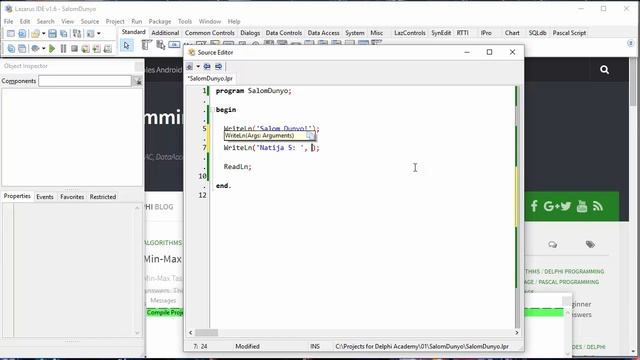This screenshot has width=640, height=360.
Task: Click the 'ReadLn;' code line
Action: pyautogui.click(x=238, y=167)
